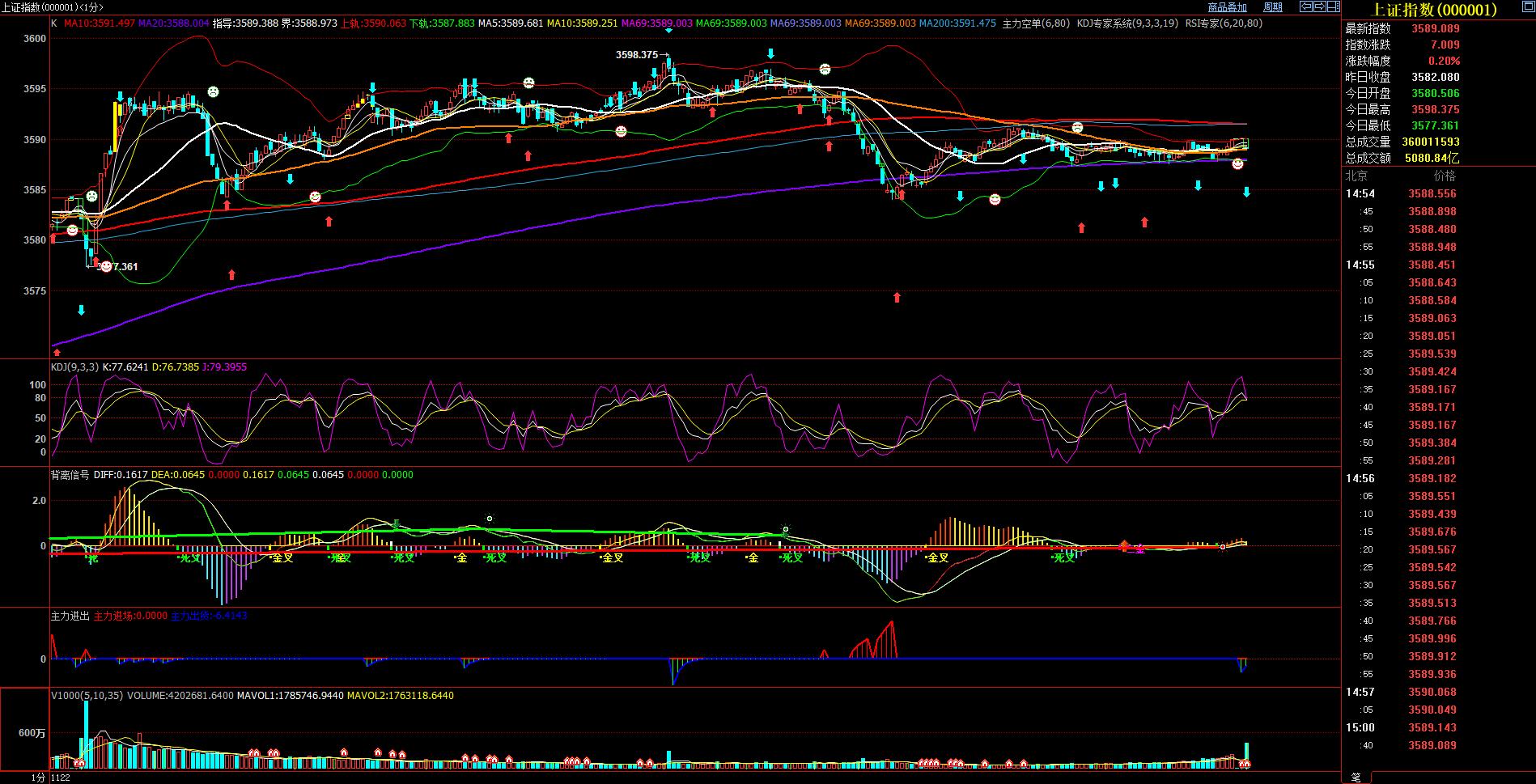The width and height of the screenshot is (1536, 784).
Task: Click the cyan down arrow at the far right of the price chart
Action: coord(1246,192)
